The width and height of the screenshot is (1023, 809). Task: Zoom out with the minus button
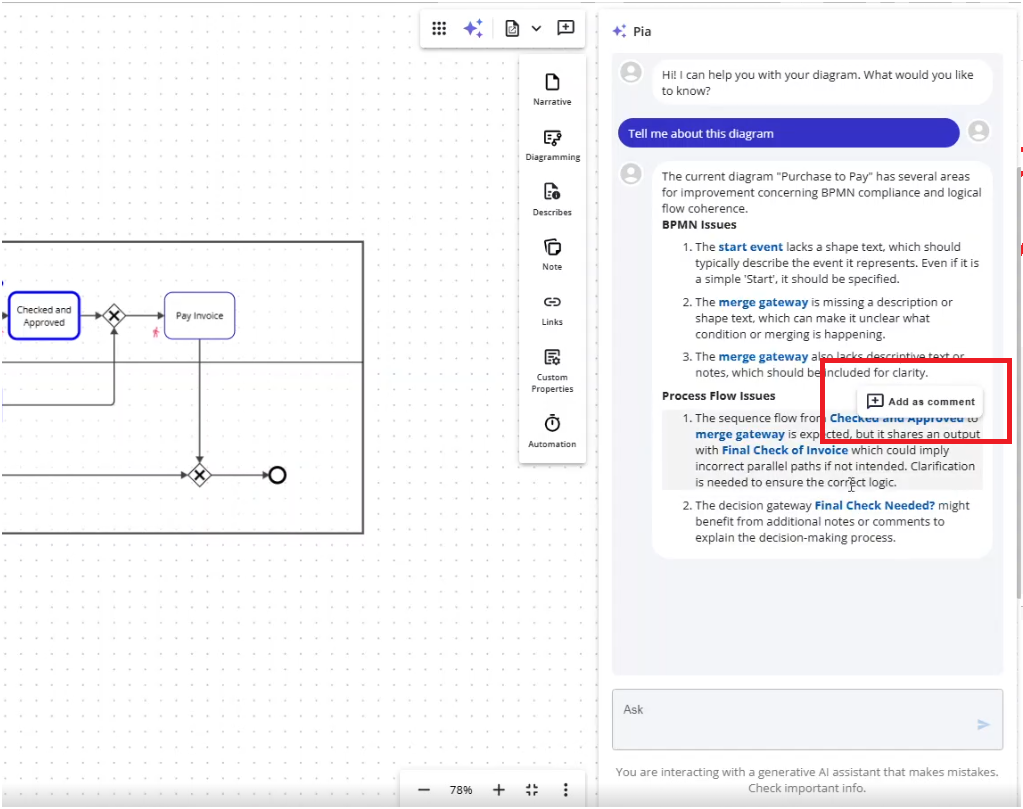(x=424, y=790)
